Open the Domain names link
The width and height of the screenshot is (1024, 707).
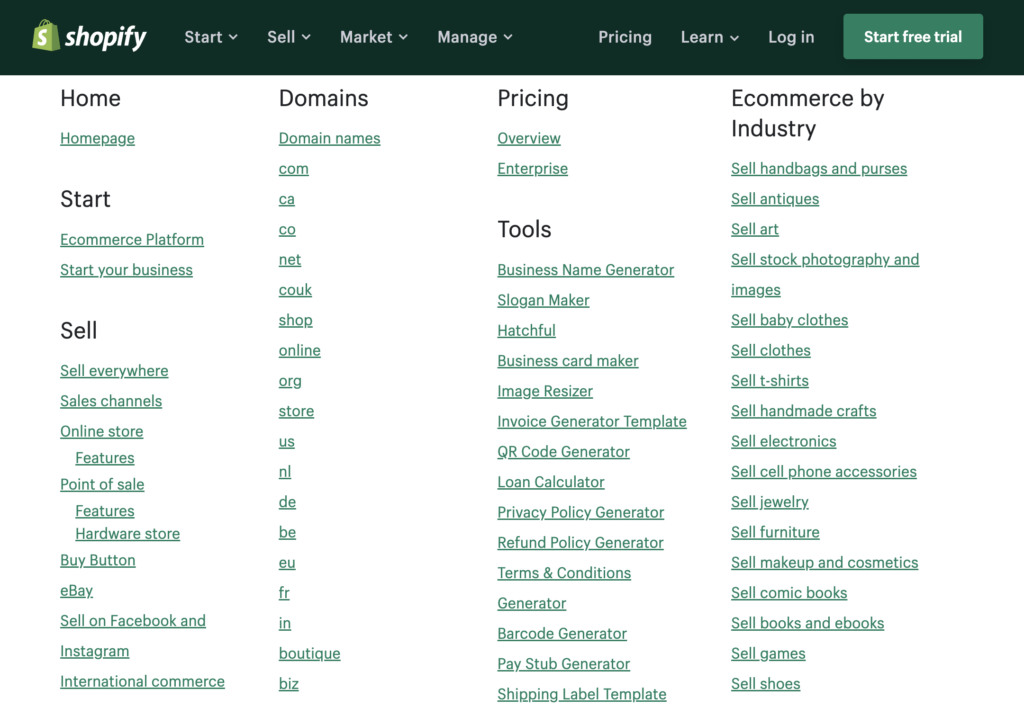coord(329,138)
